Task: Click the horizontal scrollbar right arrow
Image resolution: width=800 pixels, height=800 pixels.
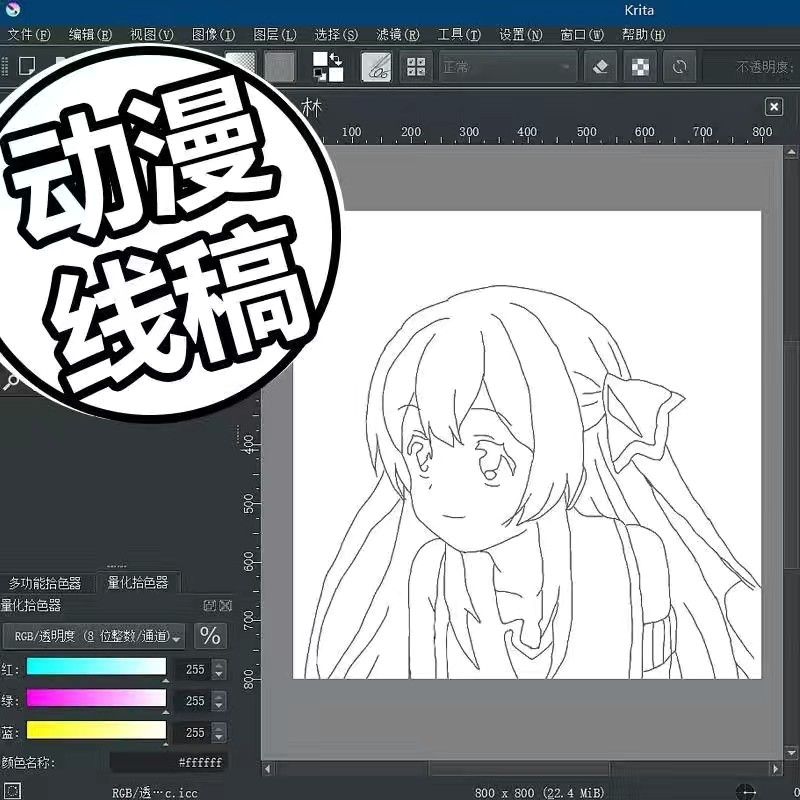Action: coord(776,768)
